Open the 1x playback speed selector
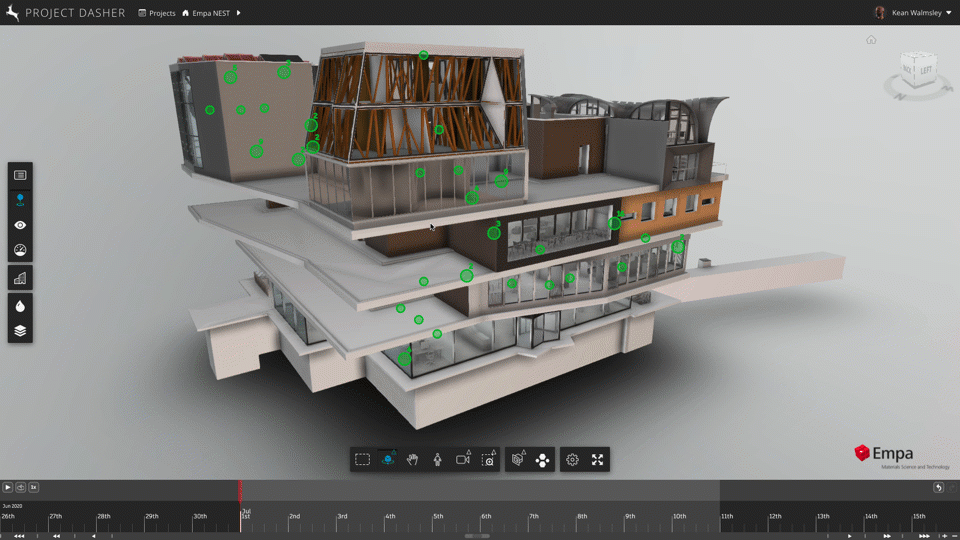This screenshot has width=960, height=540. click(x=33, y=487)
